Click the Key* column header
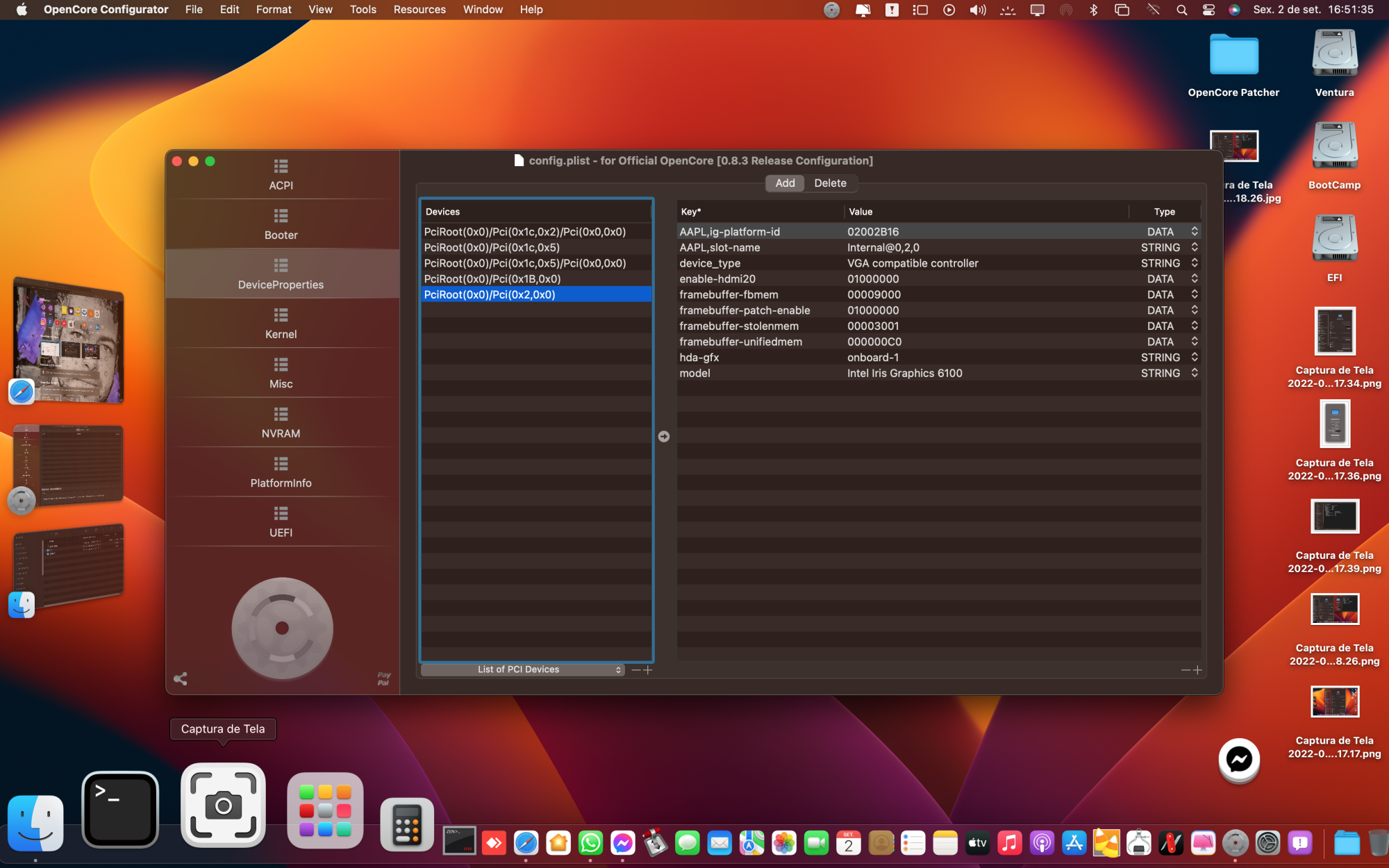This screenshot has width=1389, height=868. pos(760,212)
